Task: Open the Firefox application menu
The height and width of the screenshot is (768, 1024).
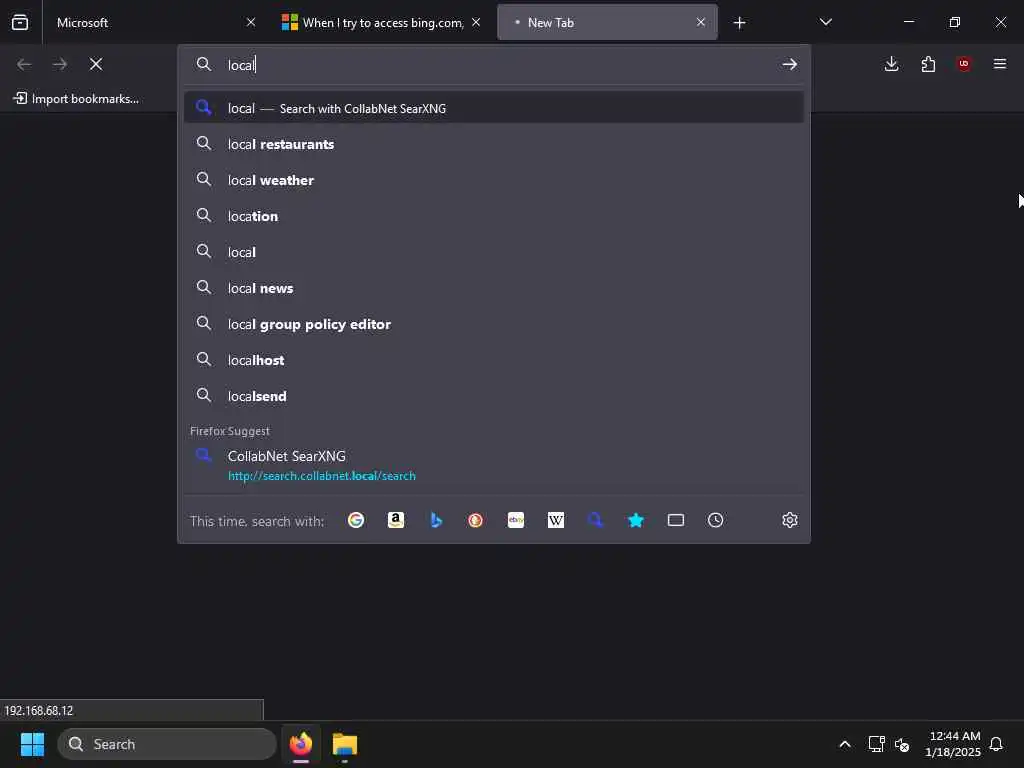Action: [x=1000, y=64]
